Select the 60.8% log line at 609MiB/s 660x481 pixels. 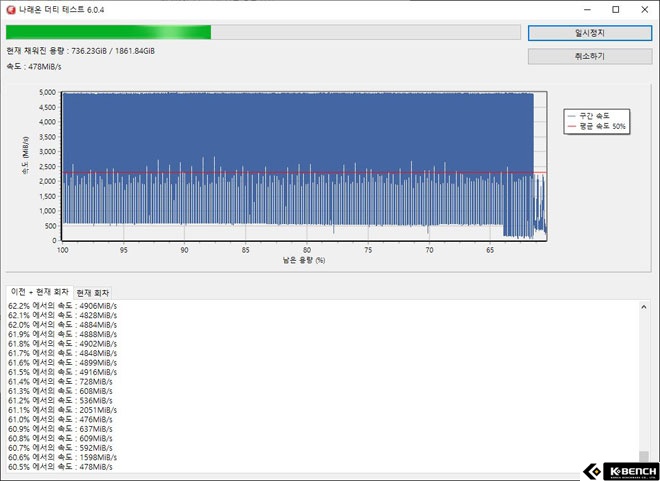coord(60,438)
